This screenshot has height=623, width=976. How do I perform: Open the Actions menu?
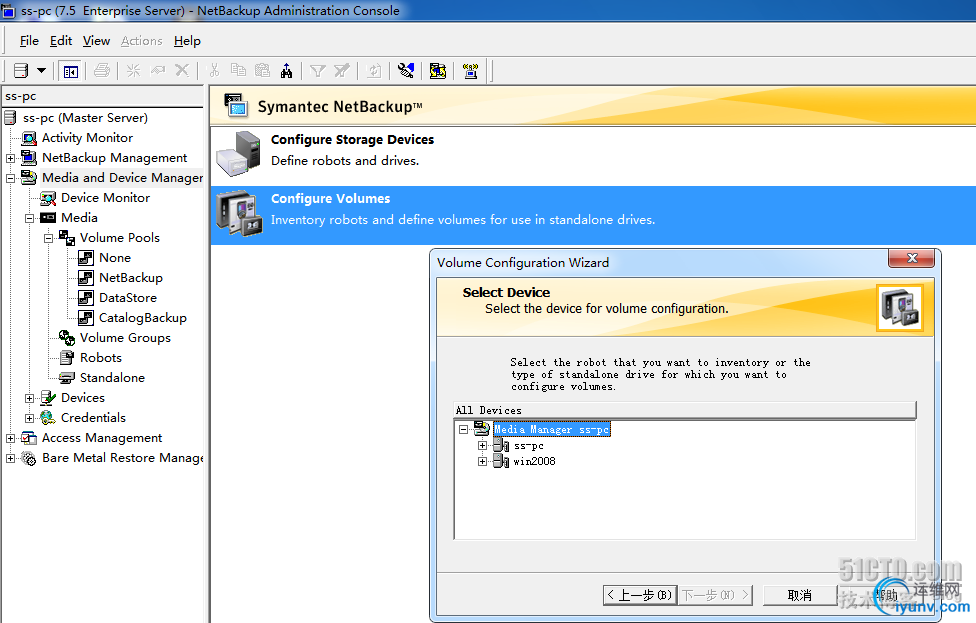point(141,41)
